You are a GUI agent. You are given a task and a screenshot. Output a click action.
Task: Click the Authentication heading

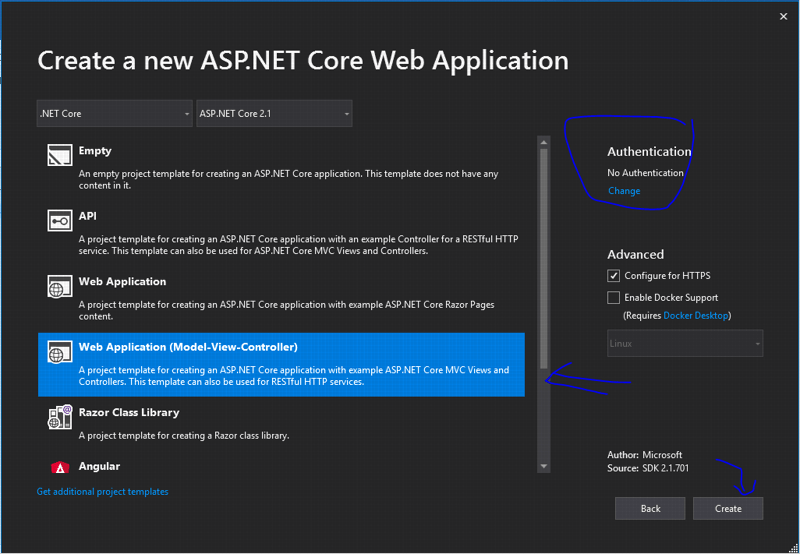point(649,152)
